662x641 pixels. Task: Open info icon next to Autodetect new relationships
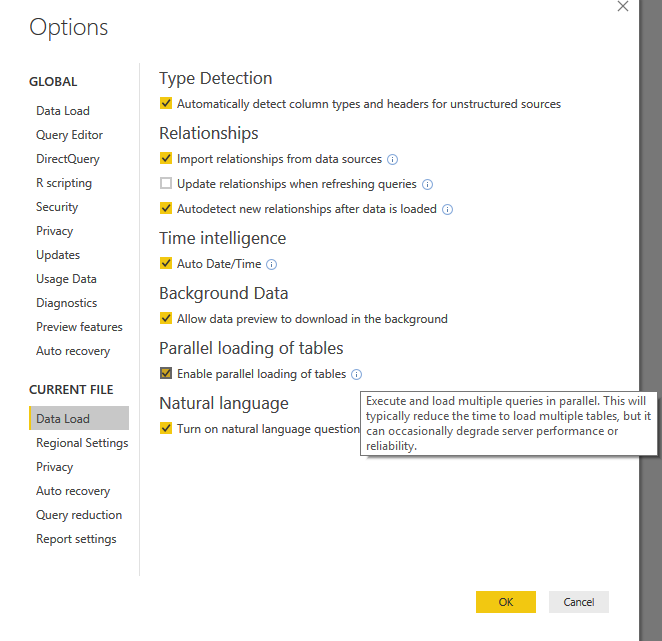click(447, 209)
